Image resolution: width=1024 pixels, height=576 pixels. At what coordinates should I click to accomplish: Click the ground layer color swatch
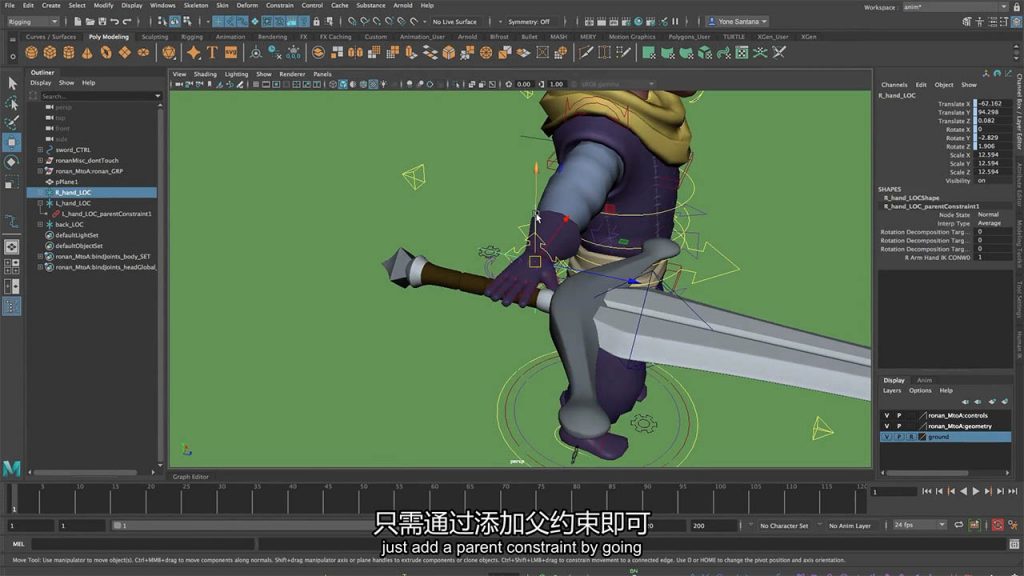922,436
